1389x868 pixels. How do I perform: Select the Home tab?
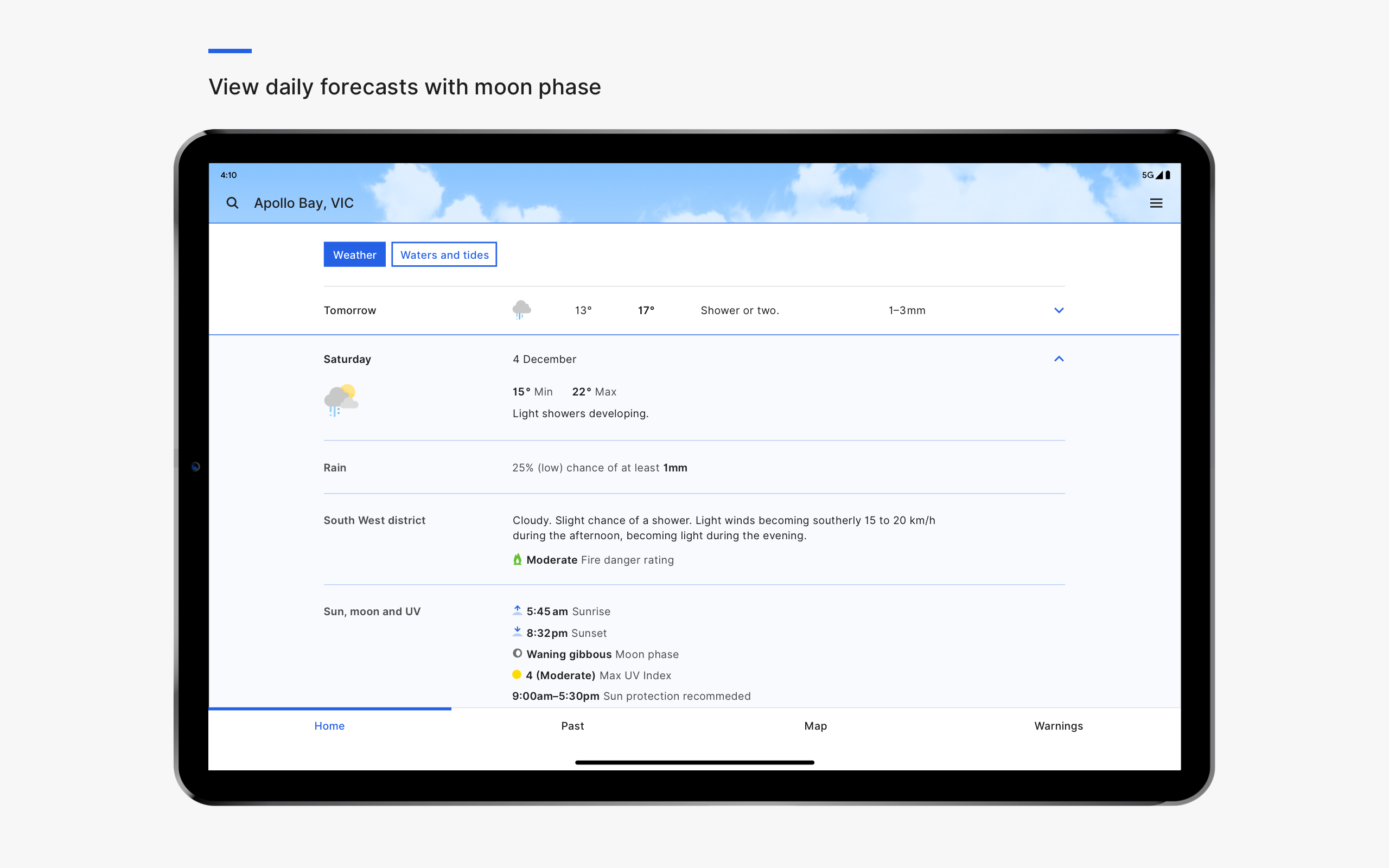(x=329, y=726)
